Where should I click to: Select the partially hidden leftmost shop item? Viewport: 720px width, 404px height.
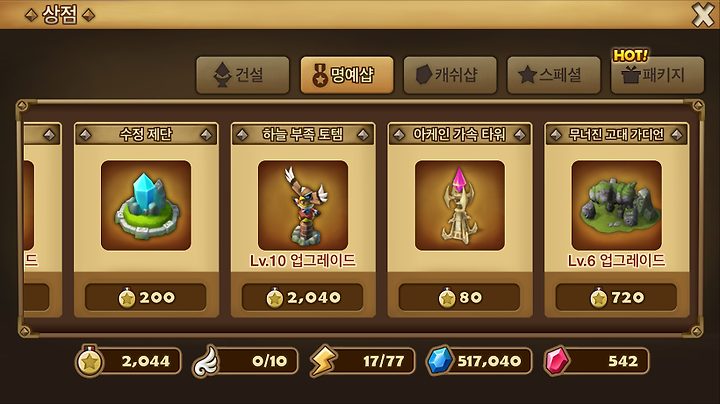(42, 220)
